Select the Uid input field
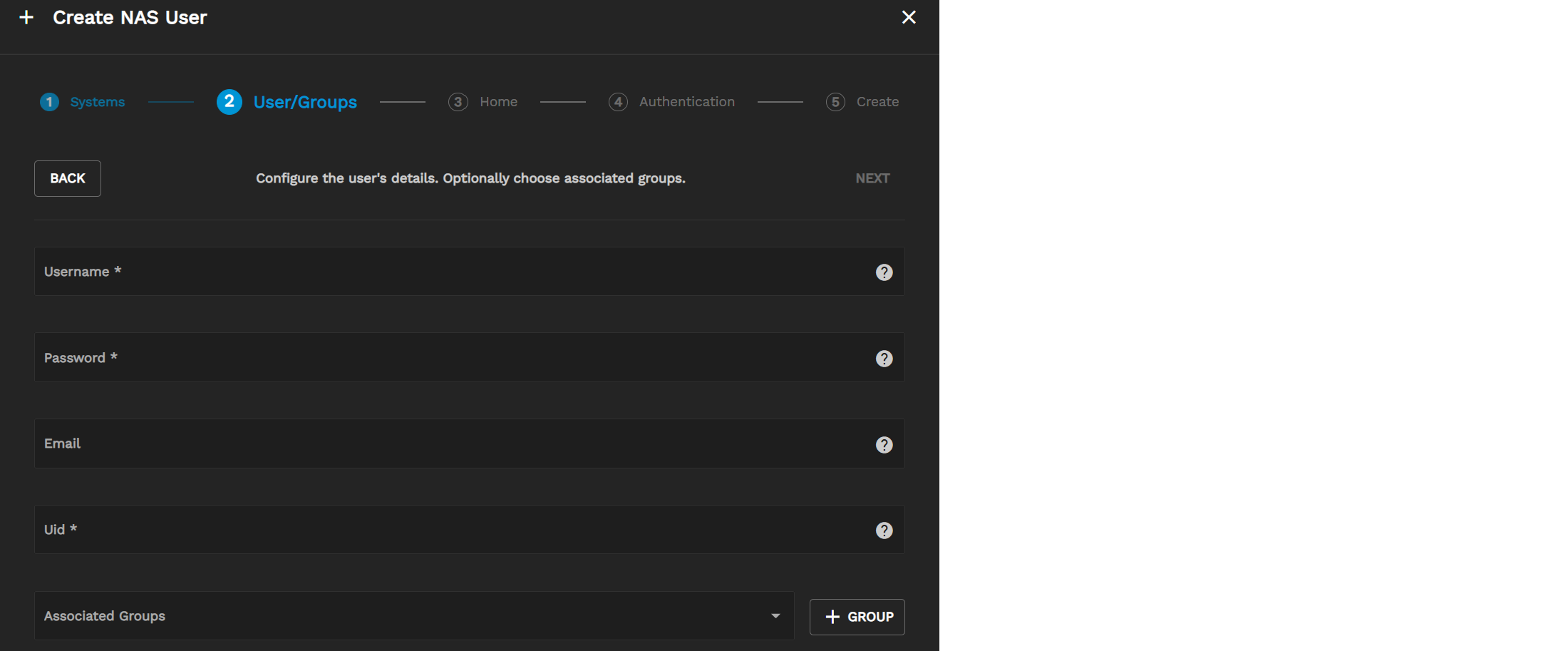Image resolution: width=1568 pixels, height=651 pixels. point(456,530)
